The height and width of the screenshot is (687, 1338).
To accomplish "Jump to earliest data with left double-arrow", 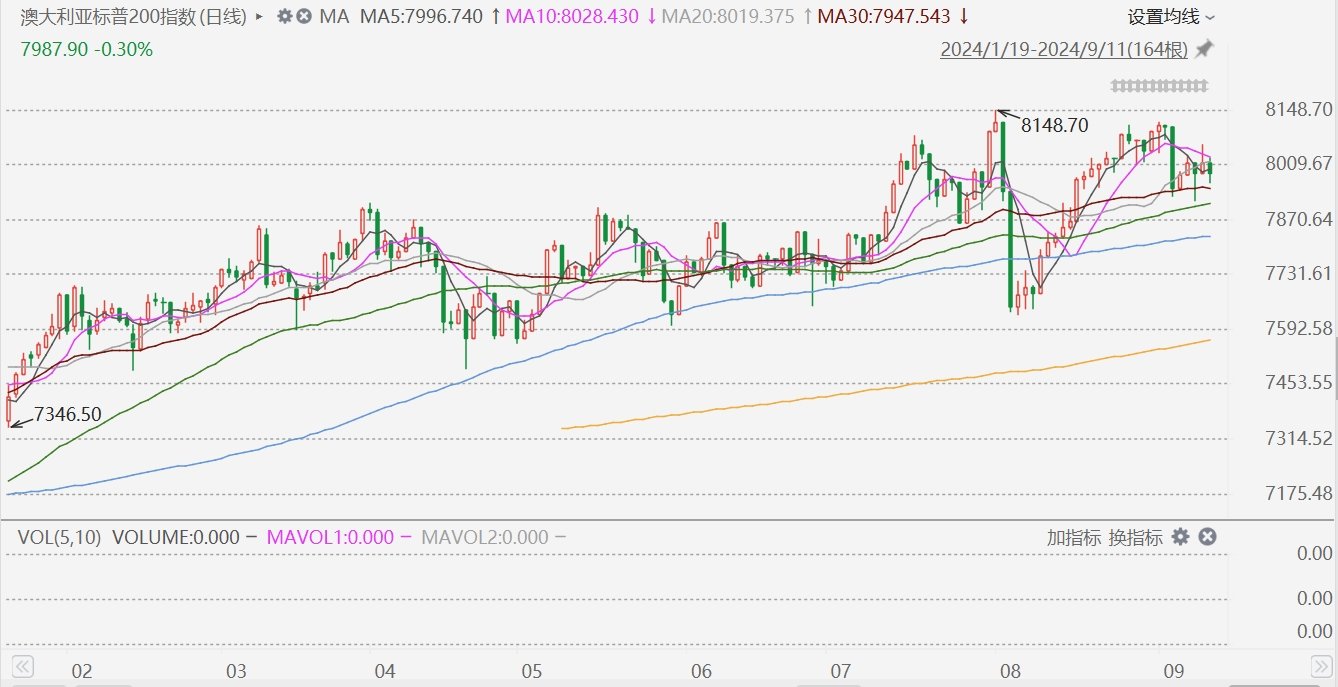I will pyautogui.click(x=22, y=665).
